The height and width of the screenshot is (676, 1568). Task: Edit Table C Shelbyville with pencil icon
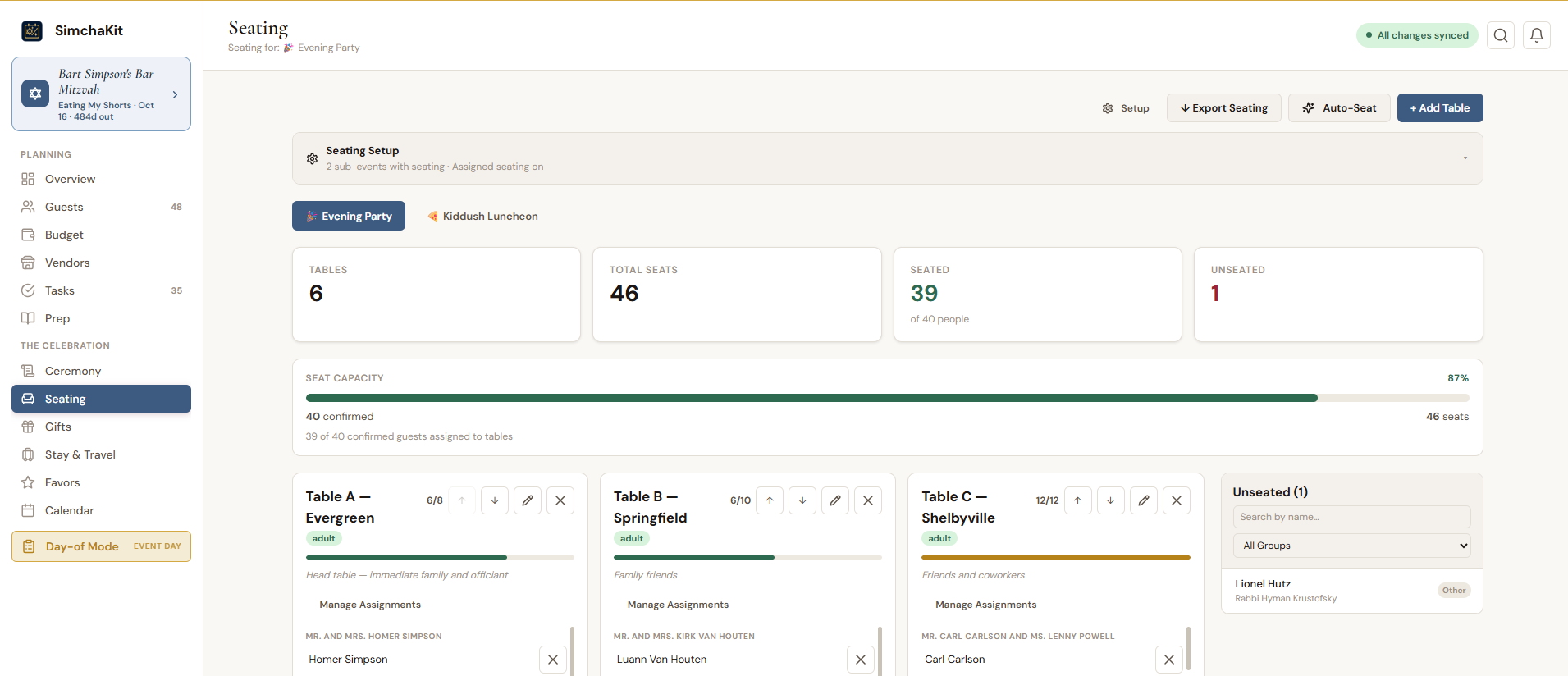coord(1144,500)
